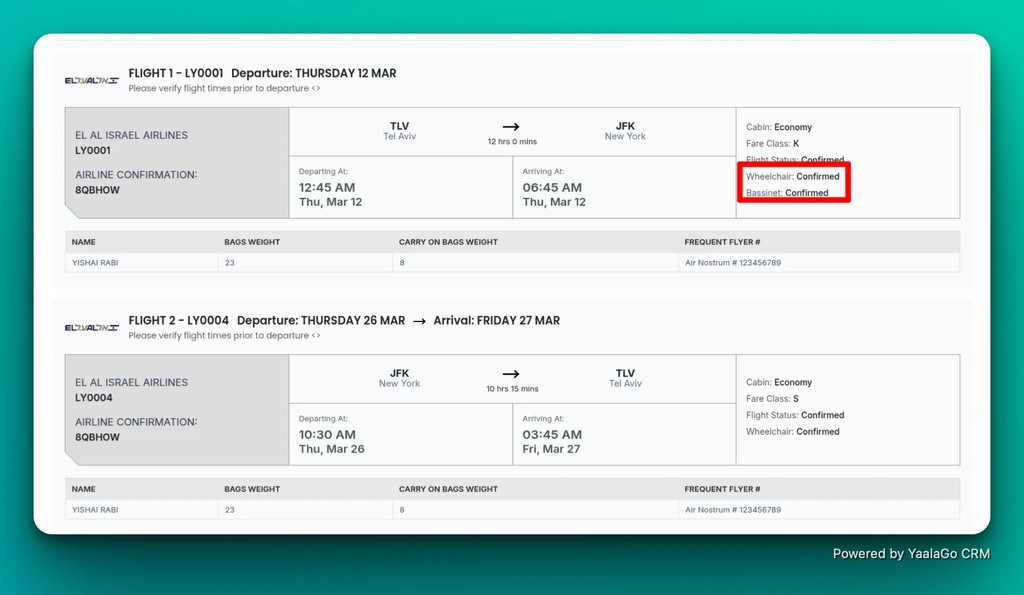1024x595 pixels.
Task: Click the arrow before 'Arrival: FRIDAY 27 MAR'
Action: (419, 321)
